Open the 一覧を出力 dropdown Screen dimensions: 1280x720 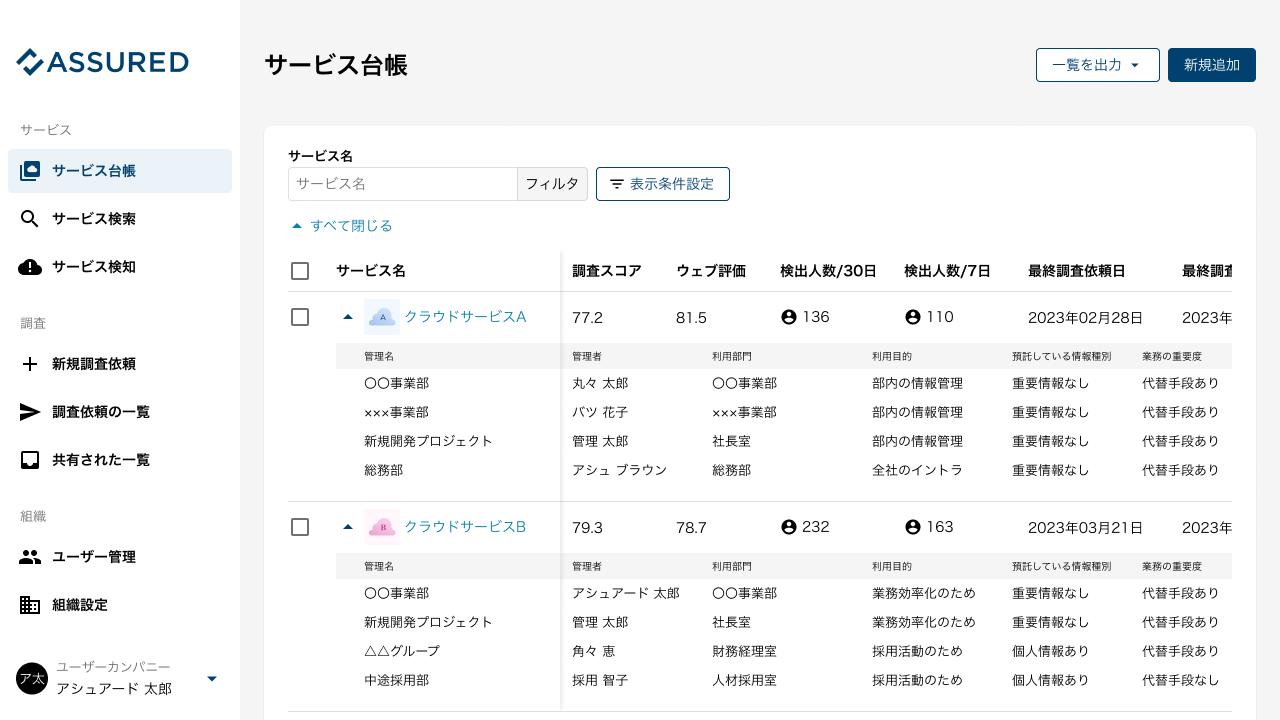(1097, 64)
